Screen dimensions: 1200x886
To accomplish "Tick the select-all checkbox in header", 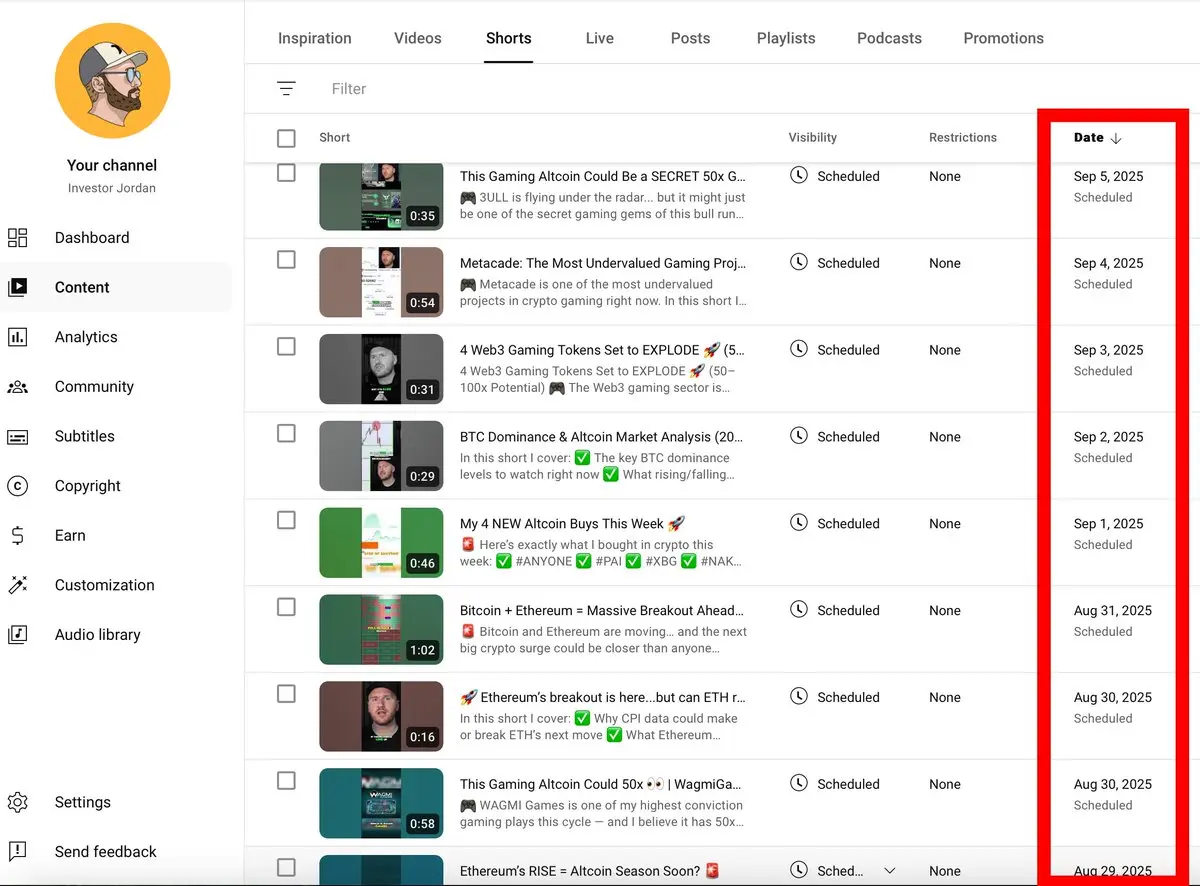I will (286, 138).
